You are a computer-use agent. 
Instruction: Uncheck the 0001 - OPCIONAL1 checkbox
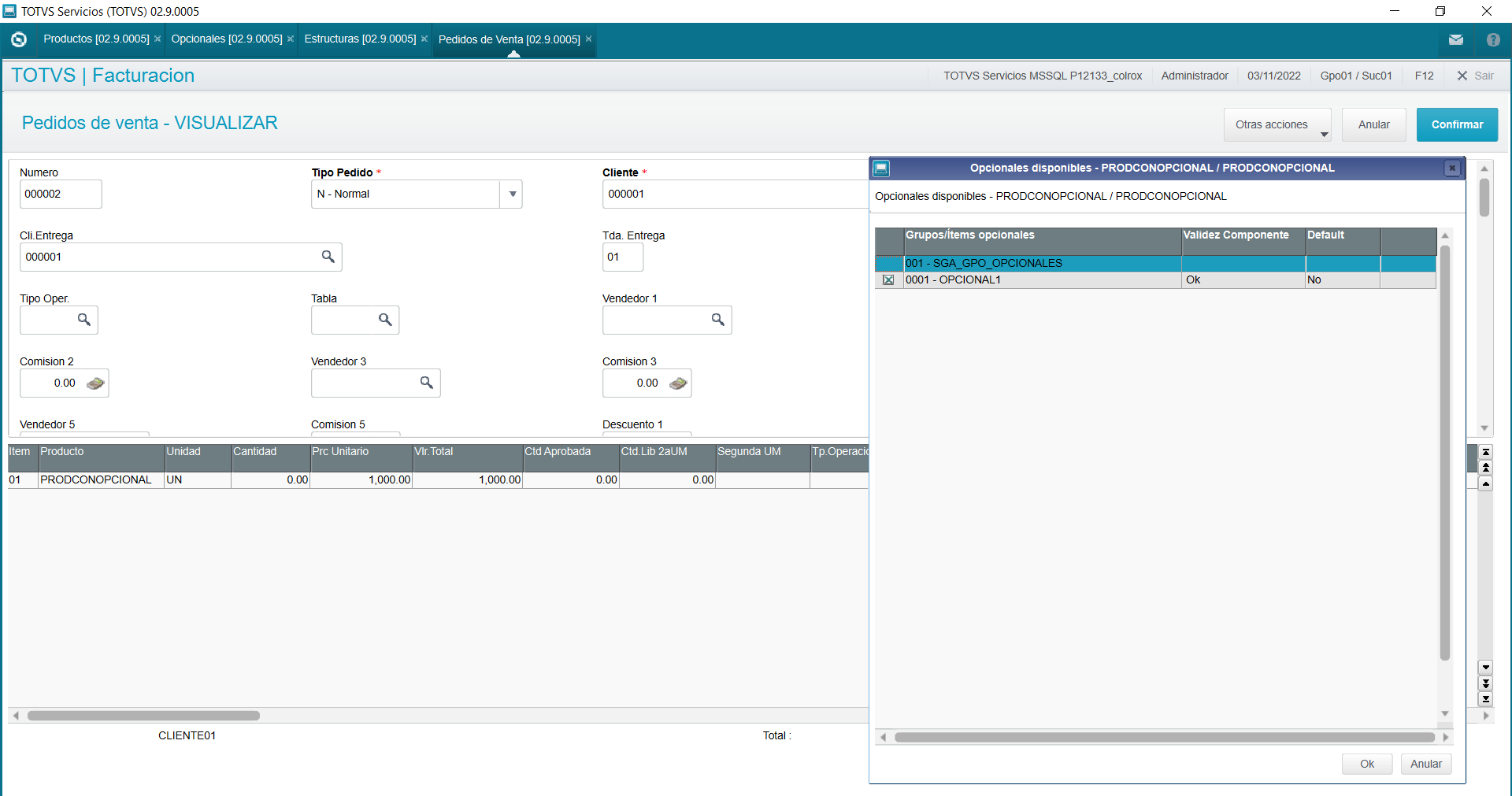tap(889, 280)
